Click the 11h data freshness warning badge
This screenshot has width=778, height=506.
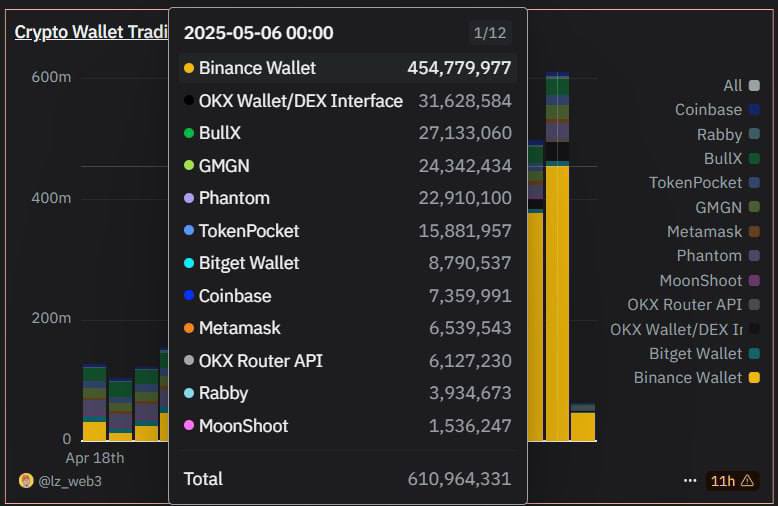732,481
